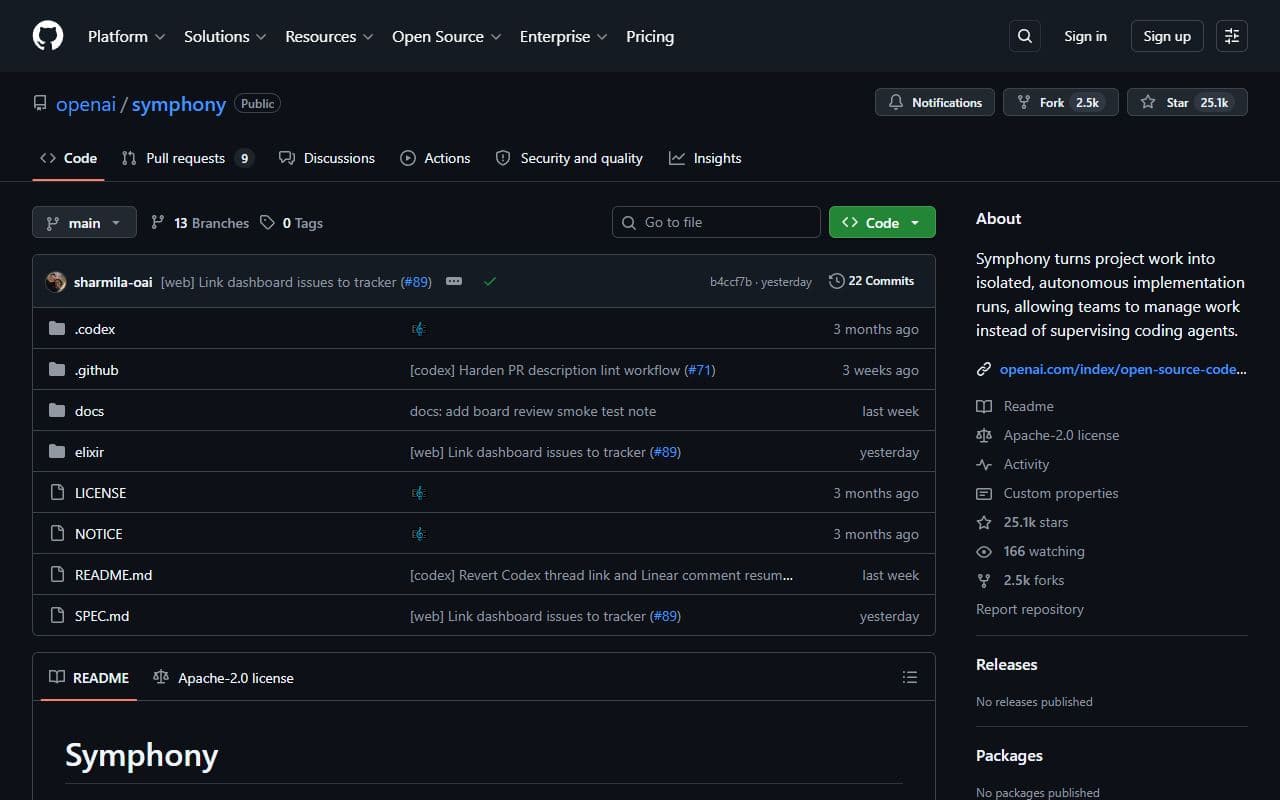Click the fork icon beside 2.5k forks
The image size is (1280, 800).
click(984, 580)
